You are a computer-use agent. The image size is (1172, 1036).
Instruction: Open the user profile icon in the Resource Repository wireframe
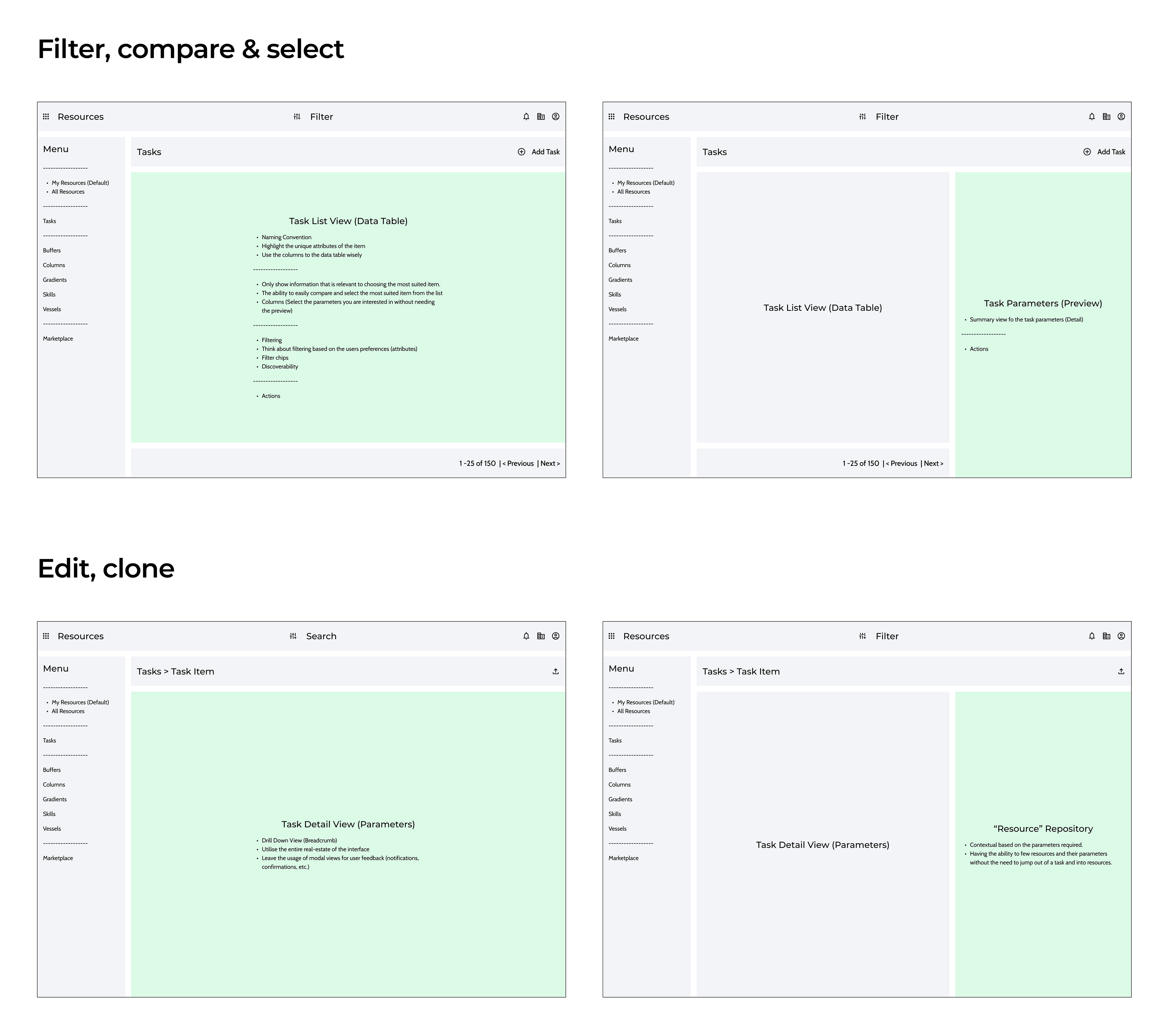[1121, 636]
